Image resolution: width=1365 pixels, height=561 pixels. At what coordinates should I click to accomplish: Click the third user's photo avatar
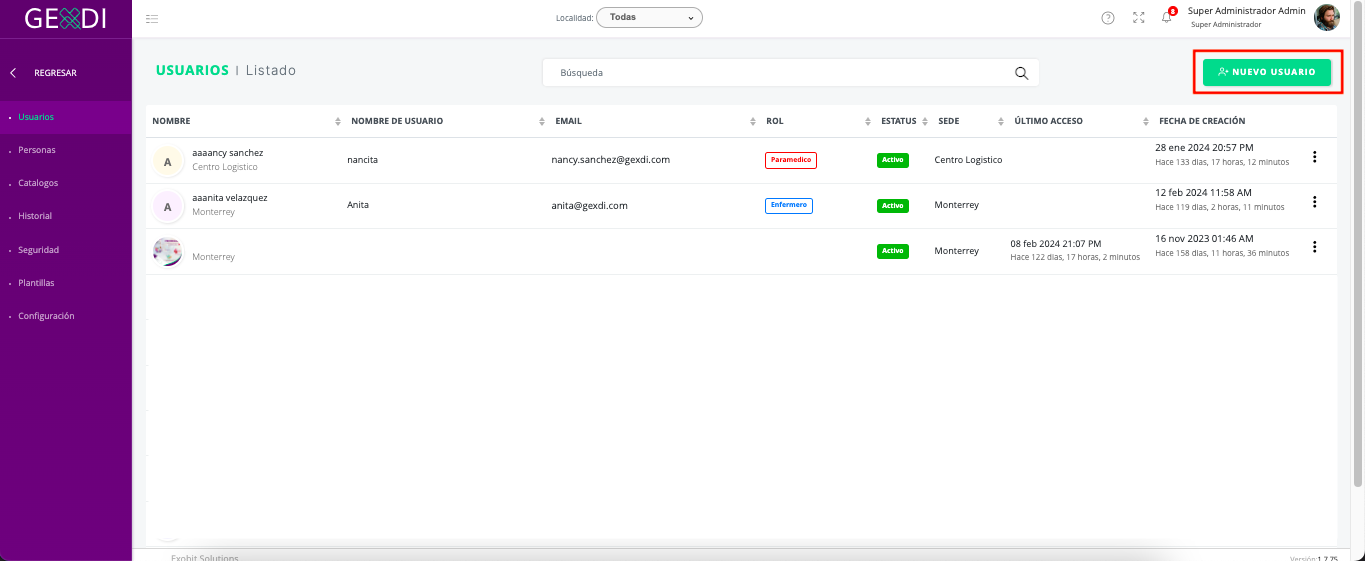[167, 251]
